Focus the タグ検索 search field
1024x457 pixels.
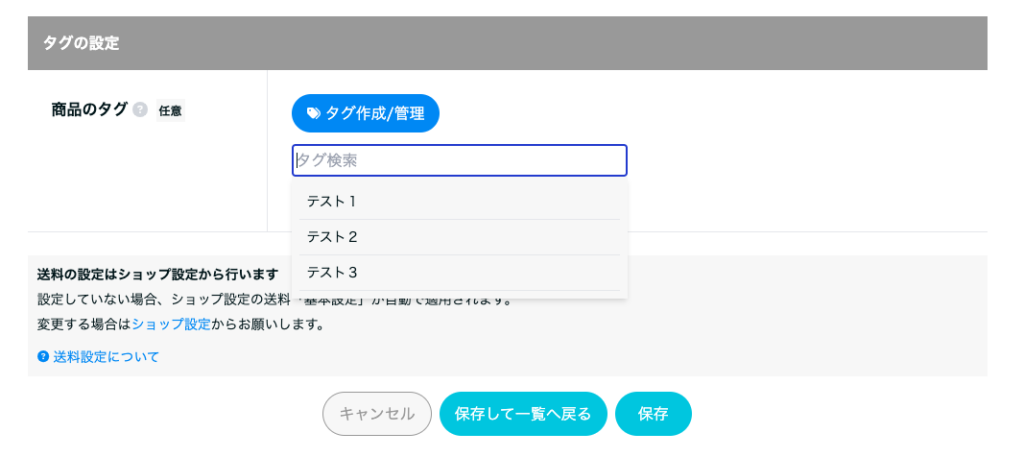tap(459, 160)
